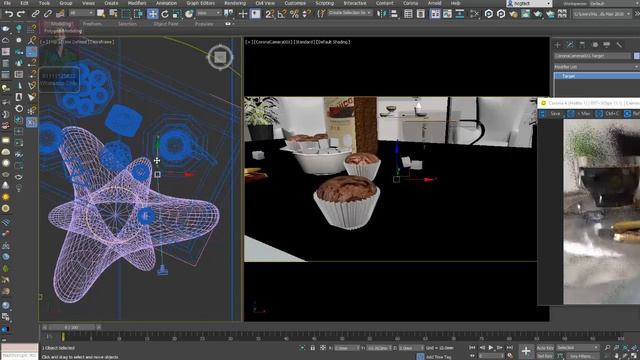
Task: Click the Align tool icon
Action: [x=394, y=14]
